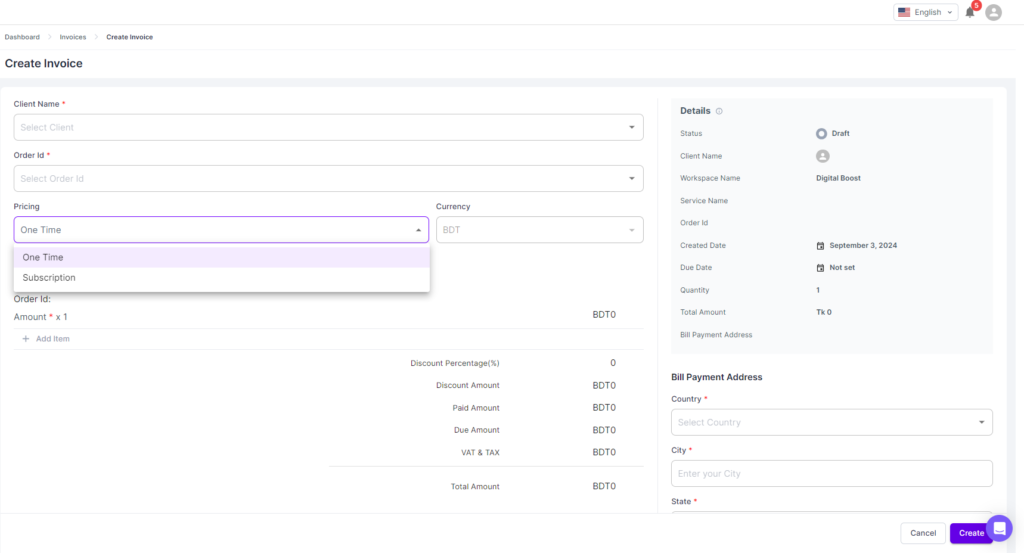The height and width of the screenshot is (553, 1024).
Task: Click the Created Date calendar icon
Action: click(x=821, y=246)
